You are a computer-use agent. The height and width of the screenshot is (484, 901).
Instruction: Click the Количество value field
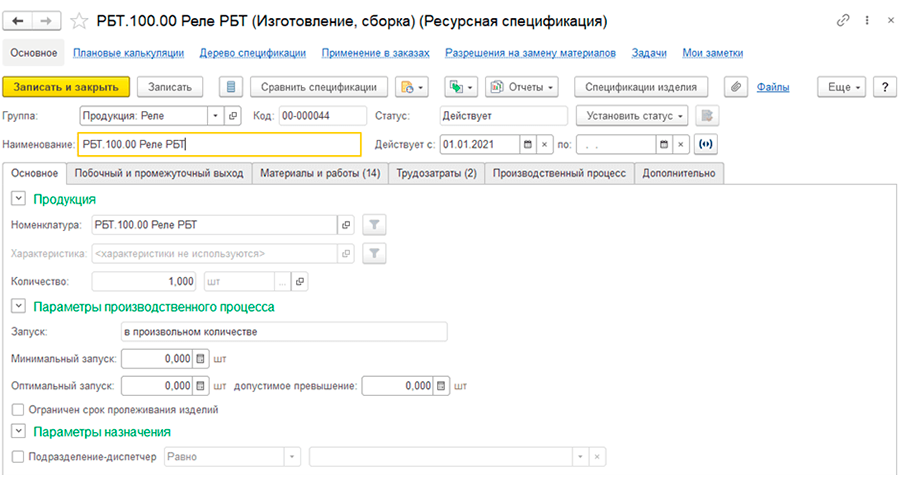144,282
